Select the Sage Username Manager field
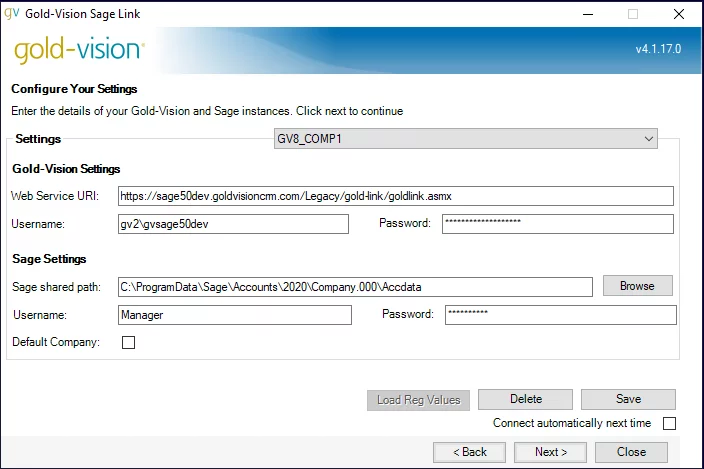704x469 pixels. [235, 315]
